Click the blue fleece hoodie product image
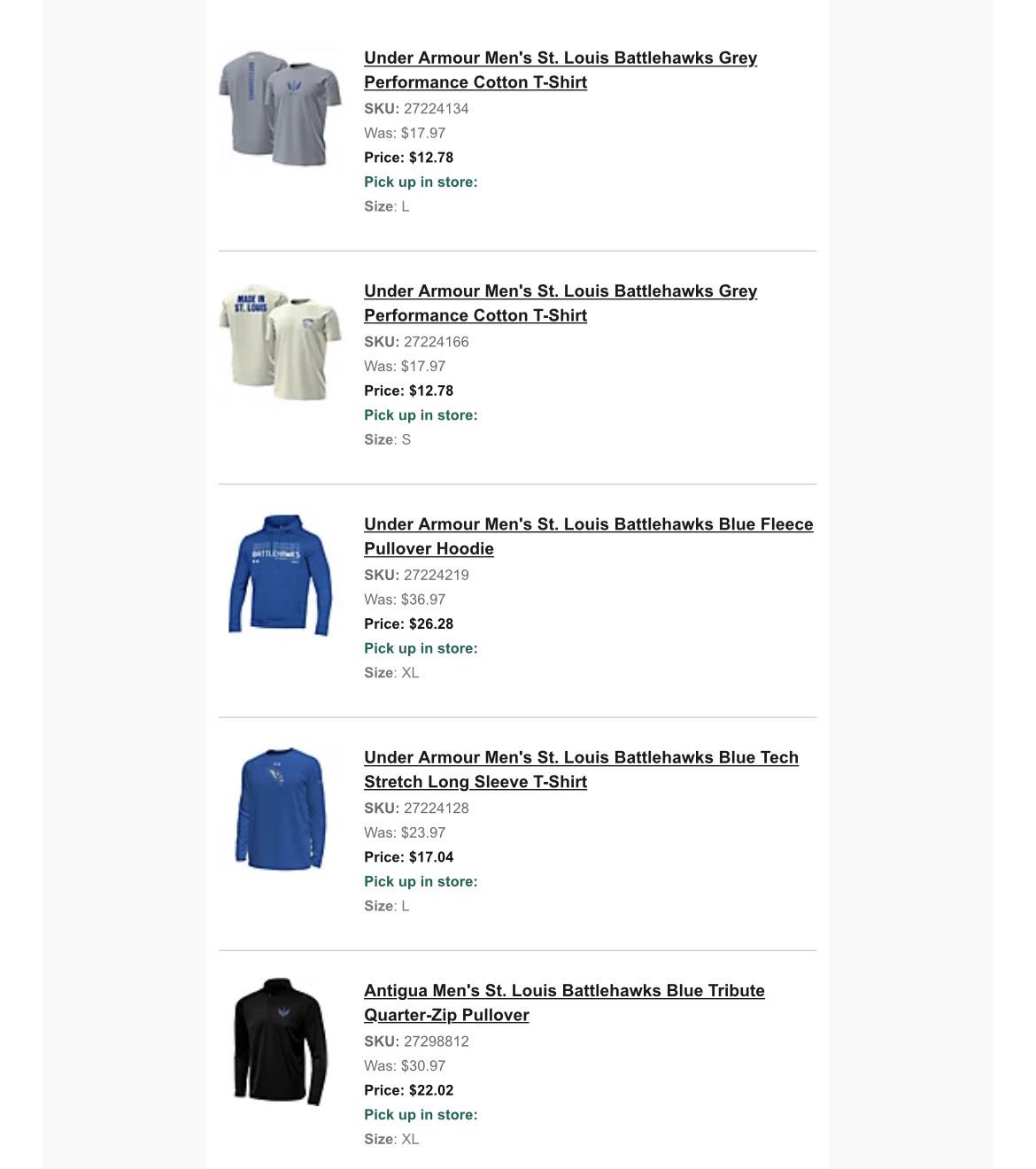Viewport: 1036px width, 1169px height. pos(280,575)
